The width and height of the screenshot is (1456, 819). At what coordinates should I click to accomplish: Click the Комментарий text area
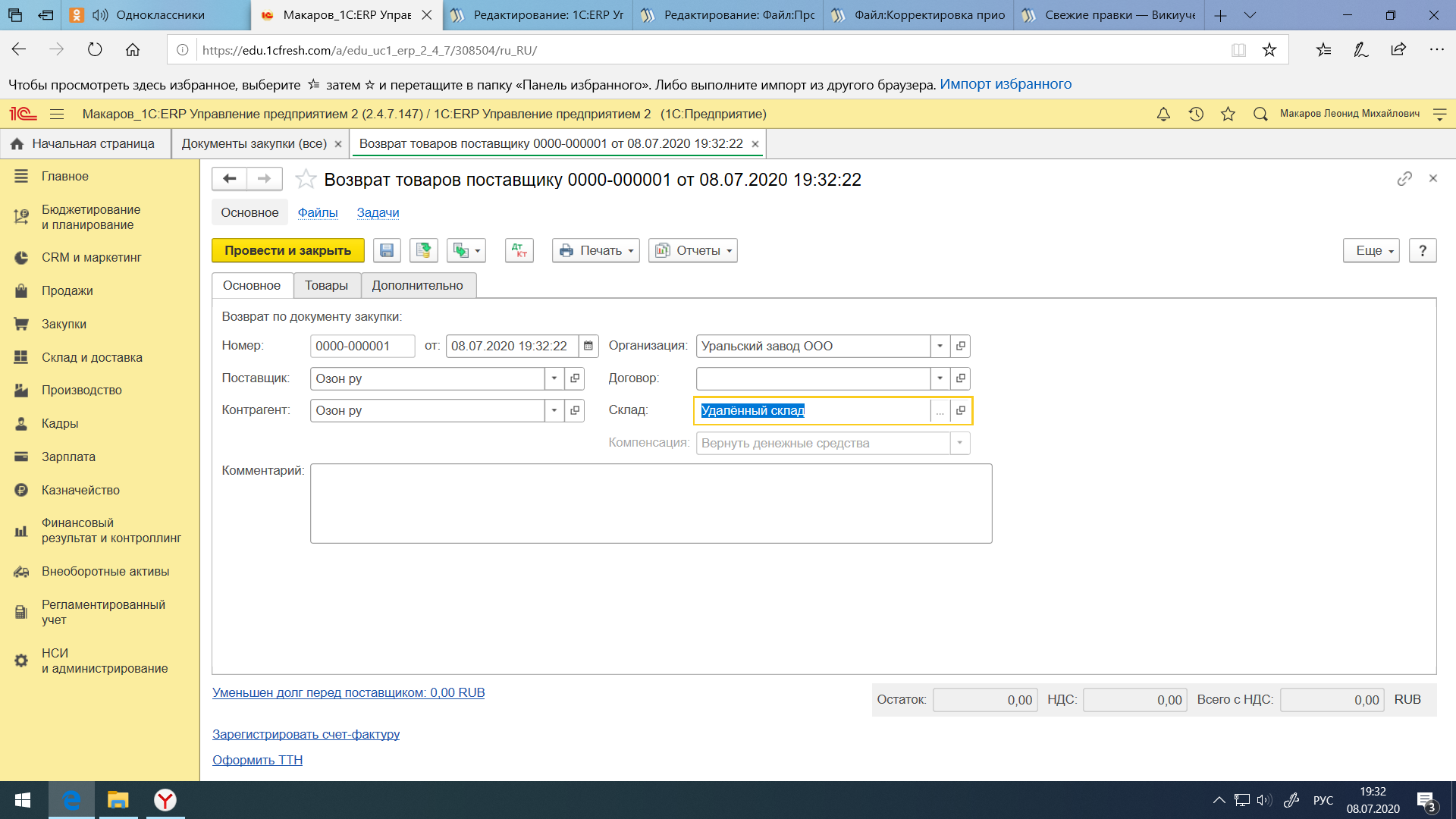coord(651,504)
